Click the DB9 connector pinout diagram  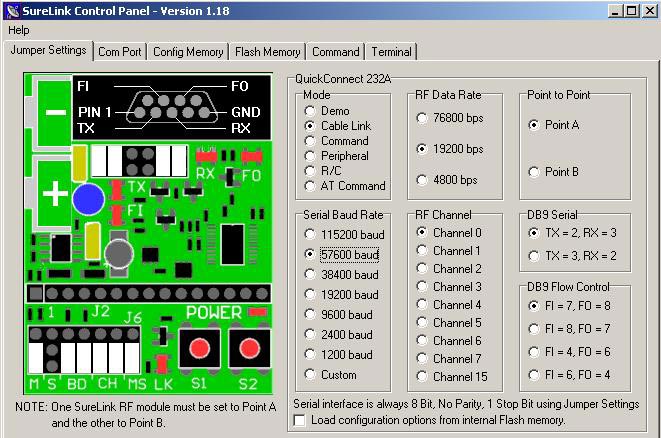pyautogui.click(x=172, y=107)
